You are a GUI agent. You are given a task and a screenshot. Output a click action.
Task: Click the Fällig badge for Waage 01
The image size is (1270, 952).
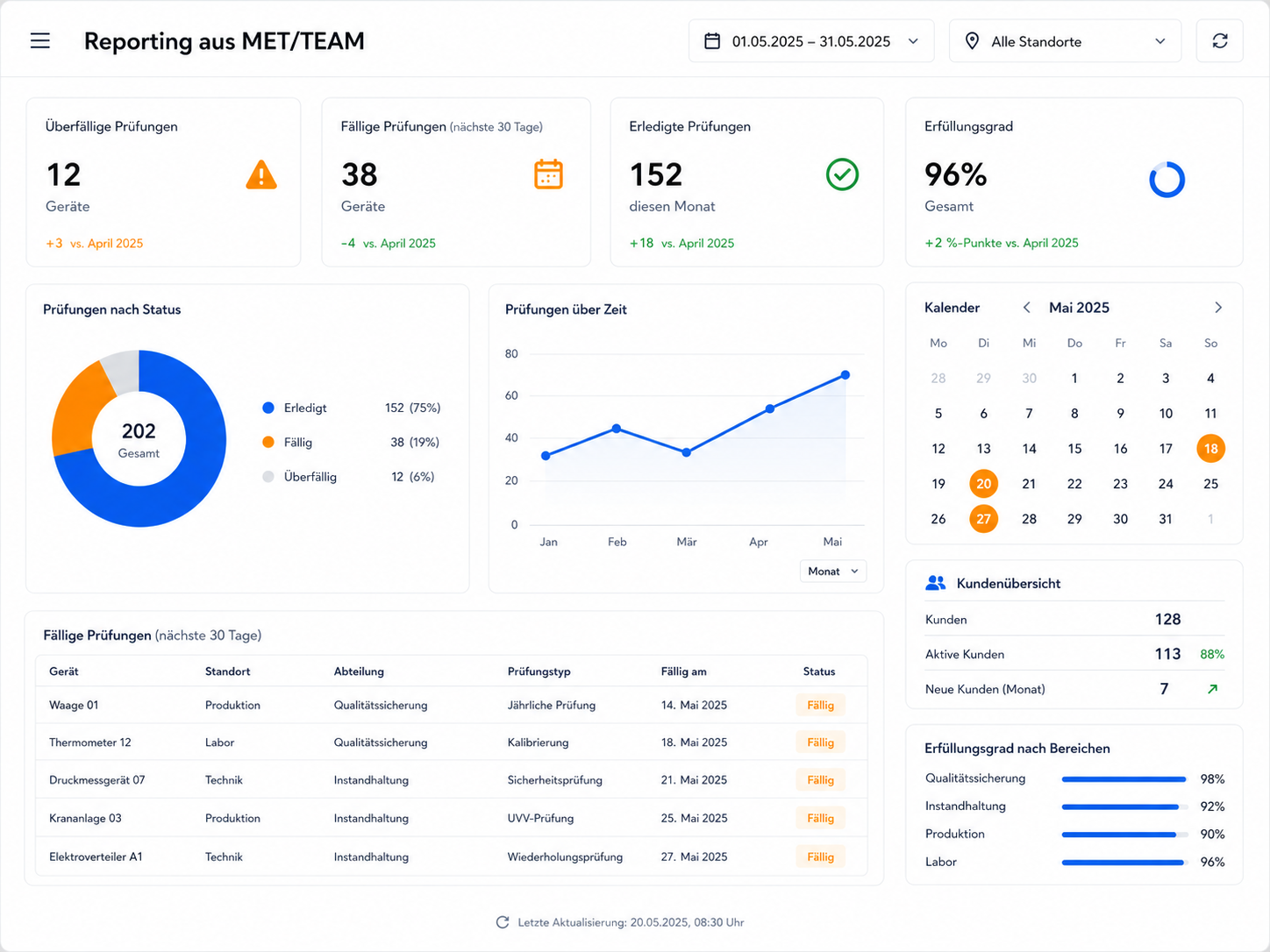coord(820,705)
